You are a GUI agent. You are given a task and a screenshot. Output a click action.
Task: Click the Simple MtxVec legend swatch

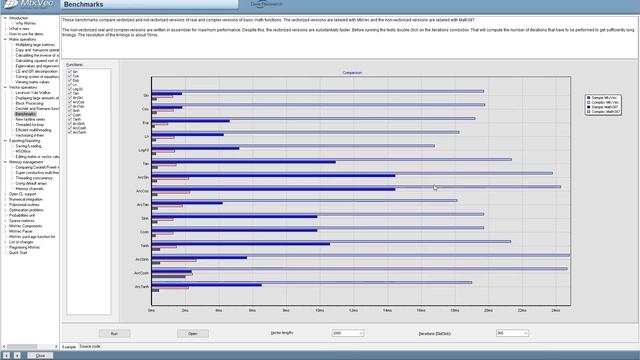(x=589, y=98)
